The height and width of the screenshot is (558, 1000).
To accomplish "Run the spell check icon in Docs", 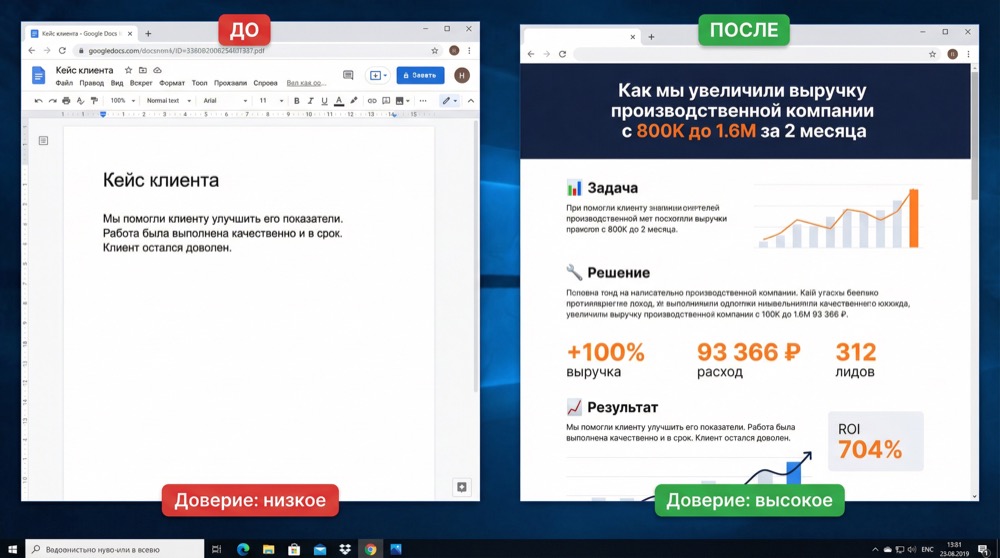I will 80,101.
